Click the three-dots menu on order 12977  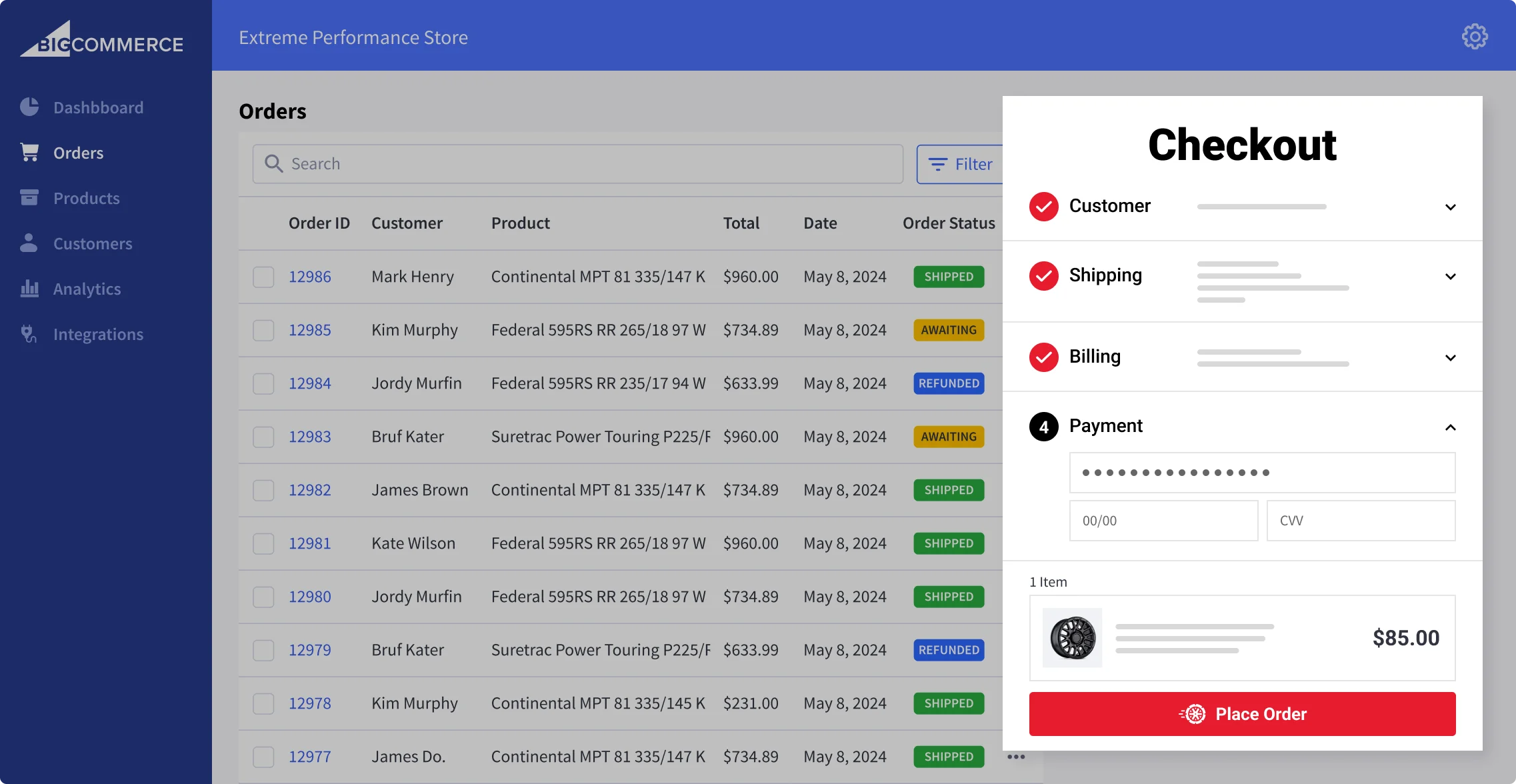click(1016, 757)
